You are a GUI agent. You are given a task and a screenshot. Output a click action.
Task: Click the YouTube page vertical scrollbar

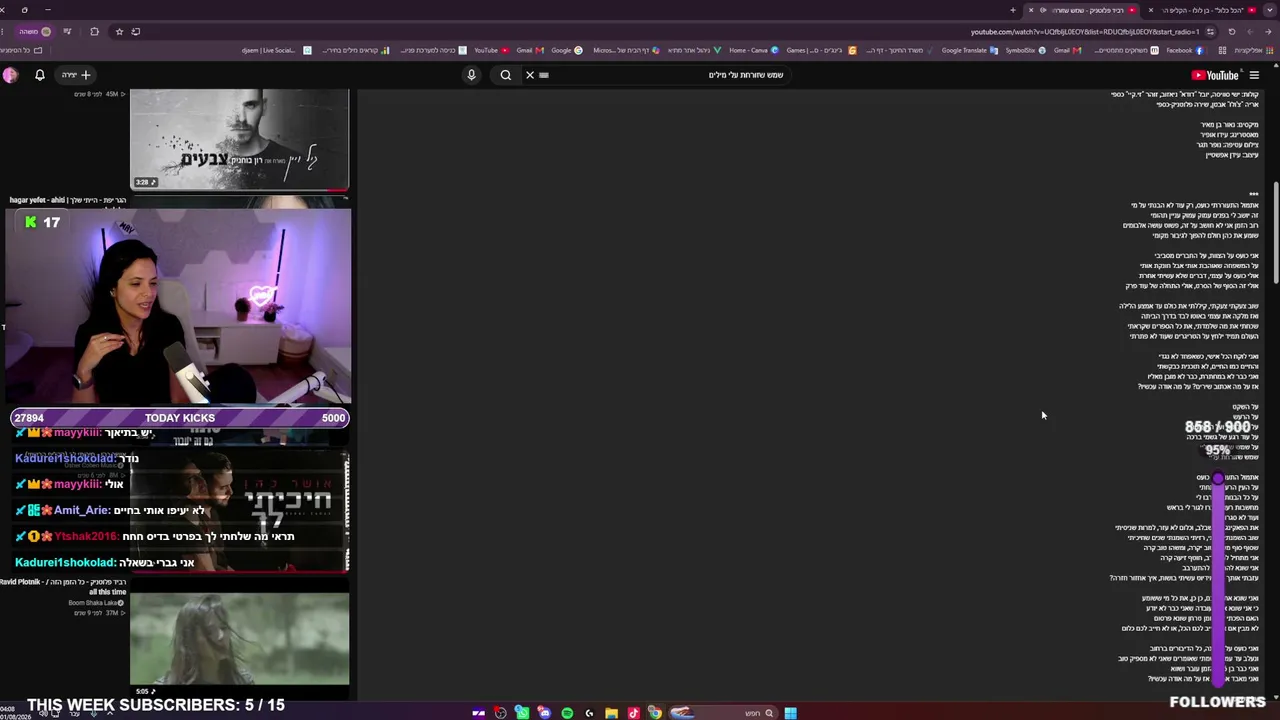click(x=1276, y=233)
